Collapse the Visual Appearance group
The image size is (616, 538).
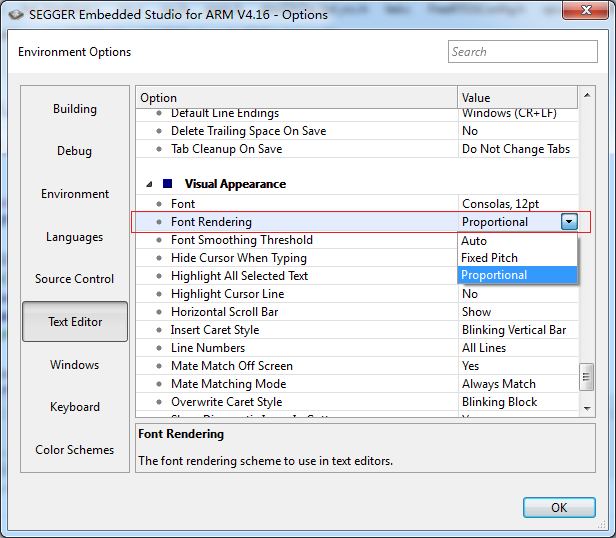pyautogui.click(x=149, y=184)
